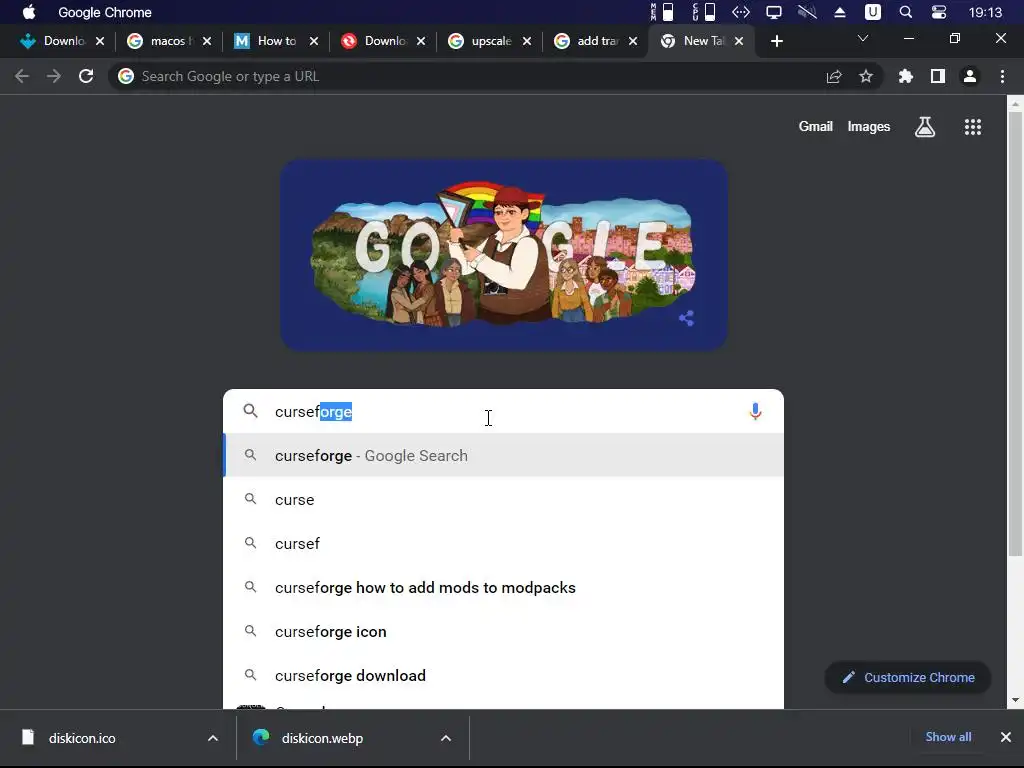Click the page vertical scrollbar
1024x768 pixels.
coord(1015,333)
